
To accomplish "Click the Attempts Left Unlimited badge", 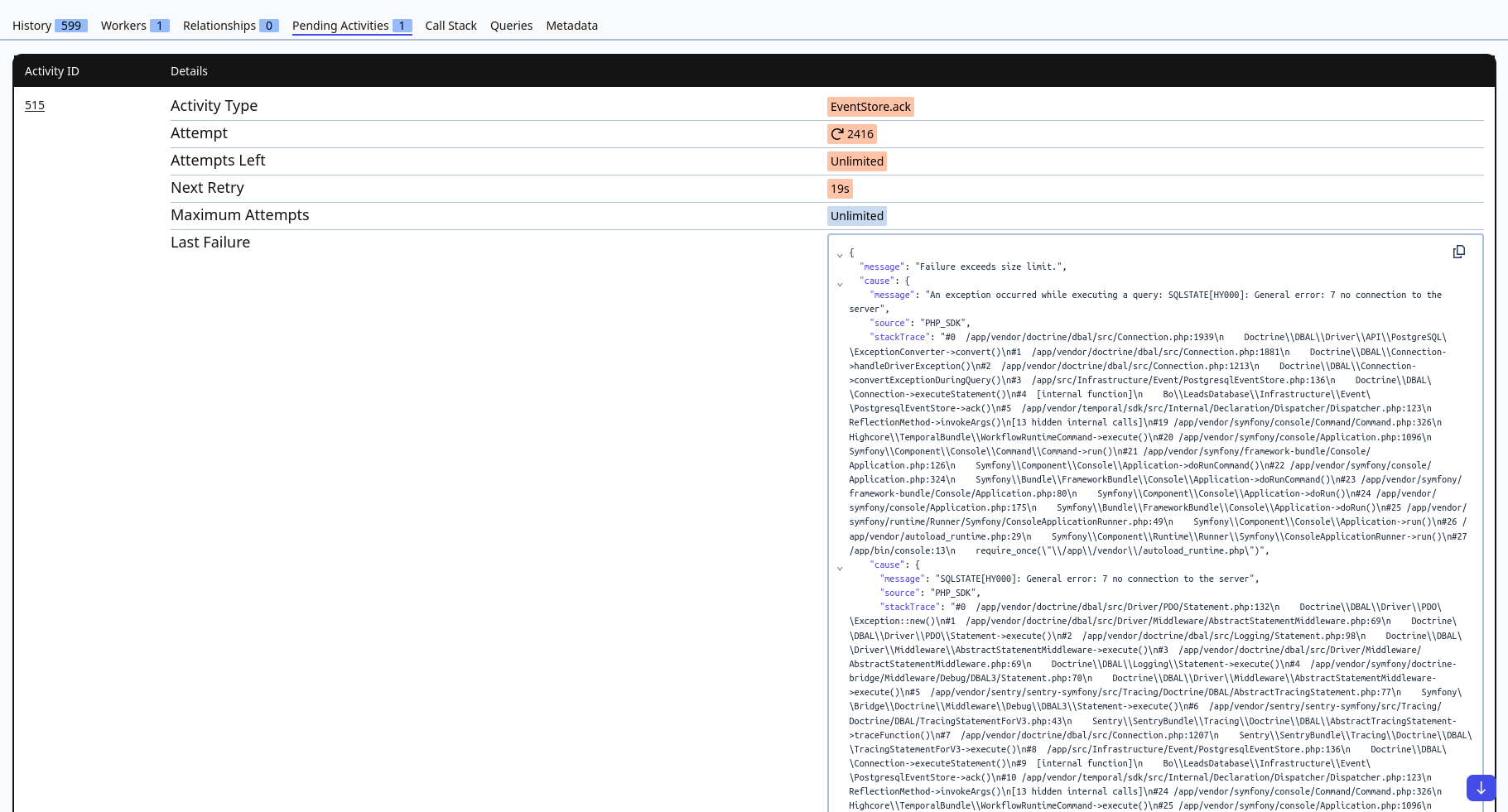I will click(857, 161).
